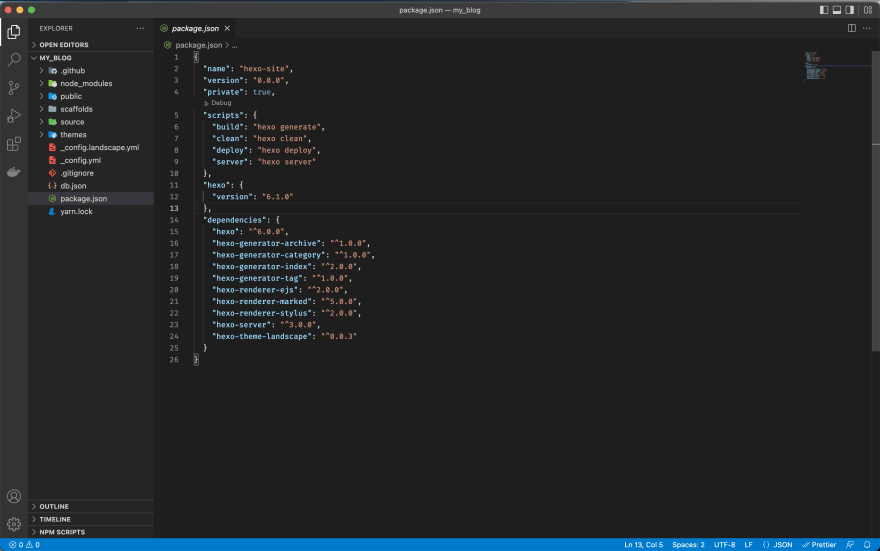Change encoding via UTF-8 status item

tap(725, 545)
